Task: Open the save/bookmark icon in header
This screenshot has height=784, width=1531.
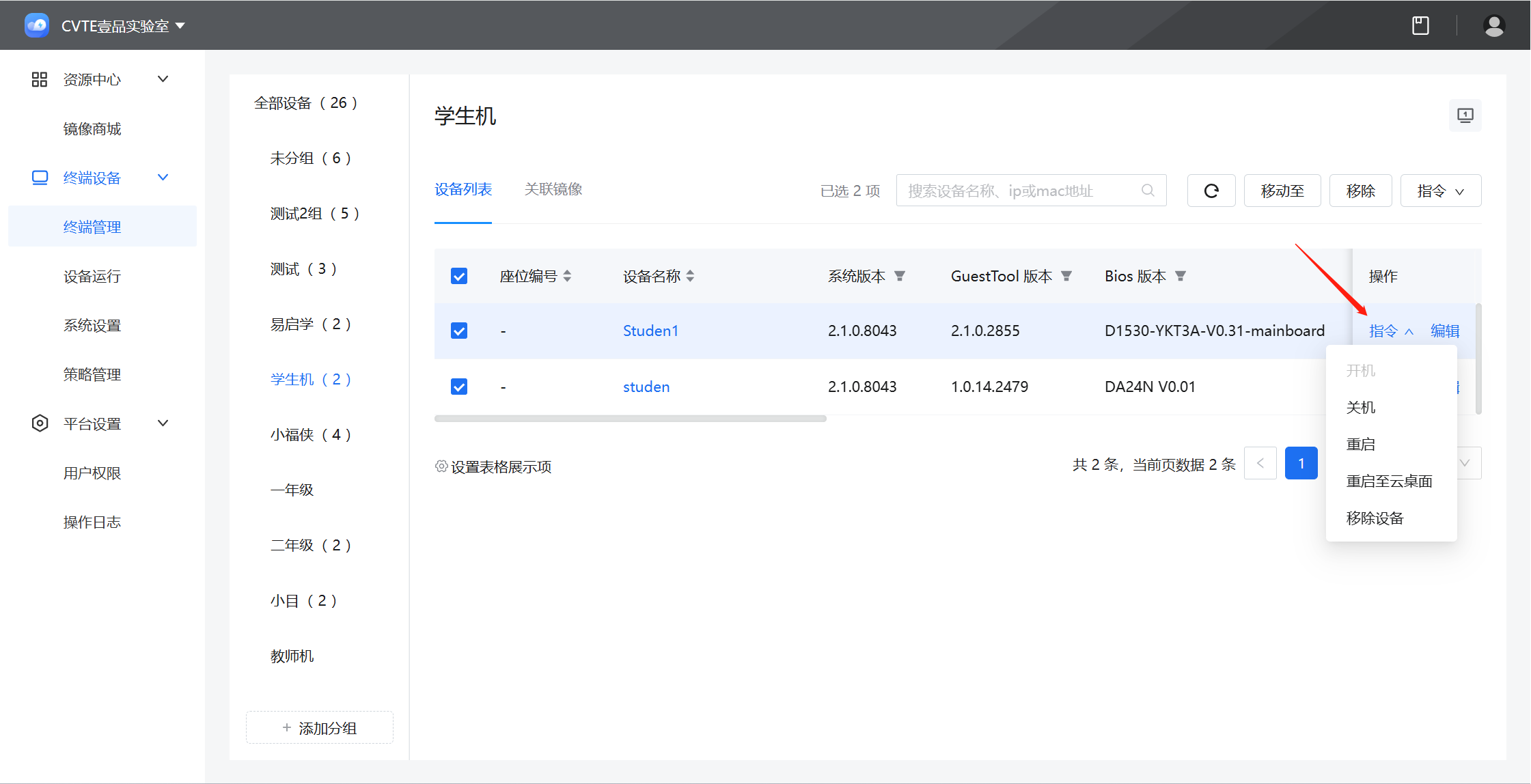Action: [x=1420, y=25]
